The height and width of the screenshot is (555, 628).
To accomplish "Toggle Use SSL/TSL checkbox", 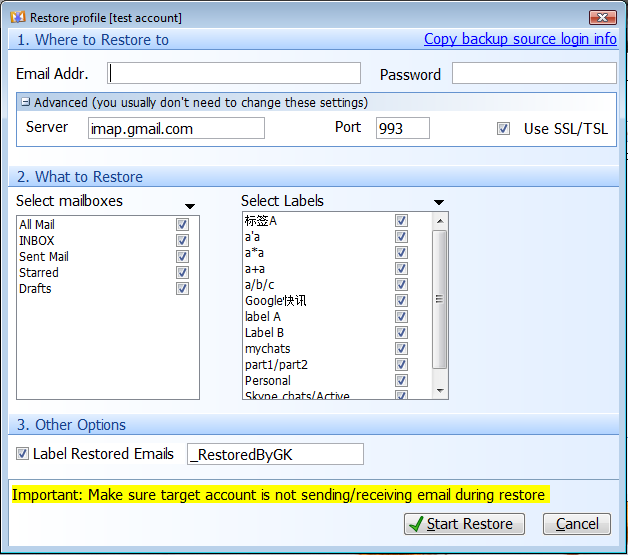I will (x=504, y=129).
